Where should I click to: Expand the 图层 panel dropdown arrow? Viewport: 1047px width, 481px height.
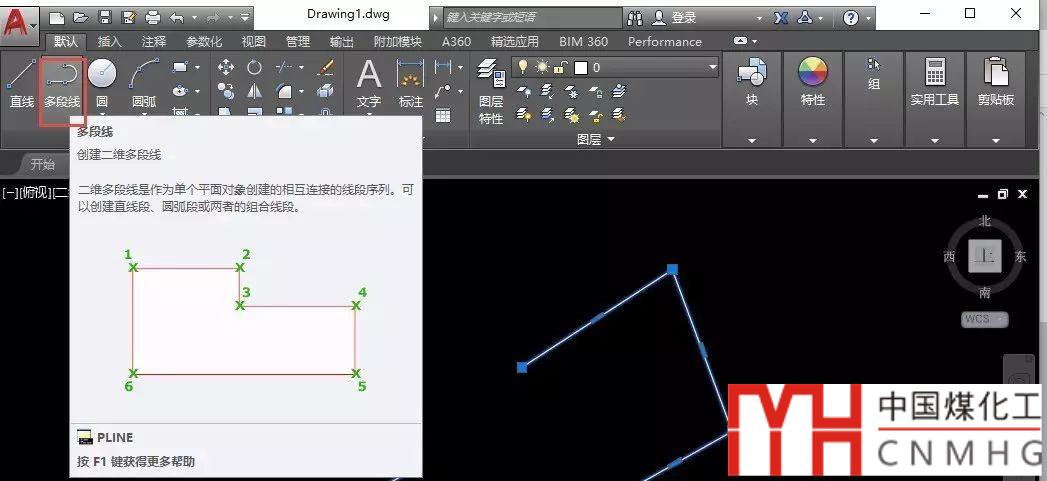point(610,140)
